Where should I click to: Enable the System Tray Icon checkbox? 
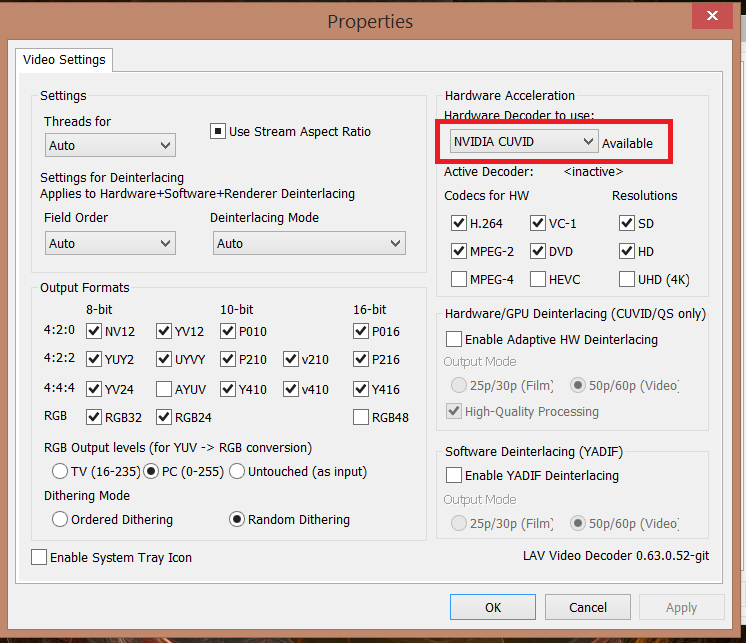tap(39, 557)
